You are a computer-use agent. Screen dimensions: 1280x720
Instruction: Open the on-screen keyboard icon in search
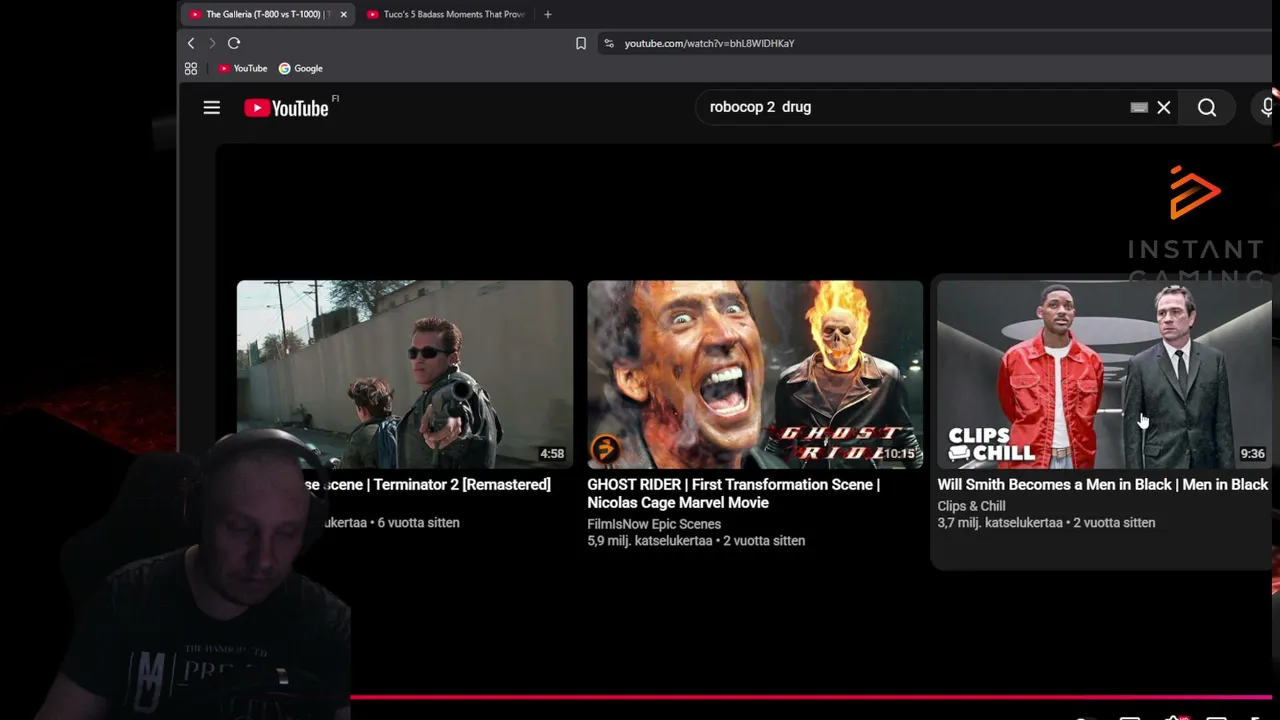pos(1139,107)
